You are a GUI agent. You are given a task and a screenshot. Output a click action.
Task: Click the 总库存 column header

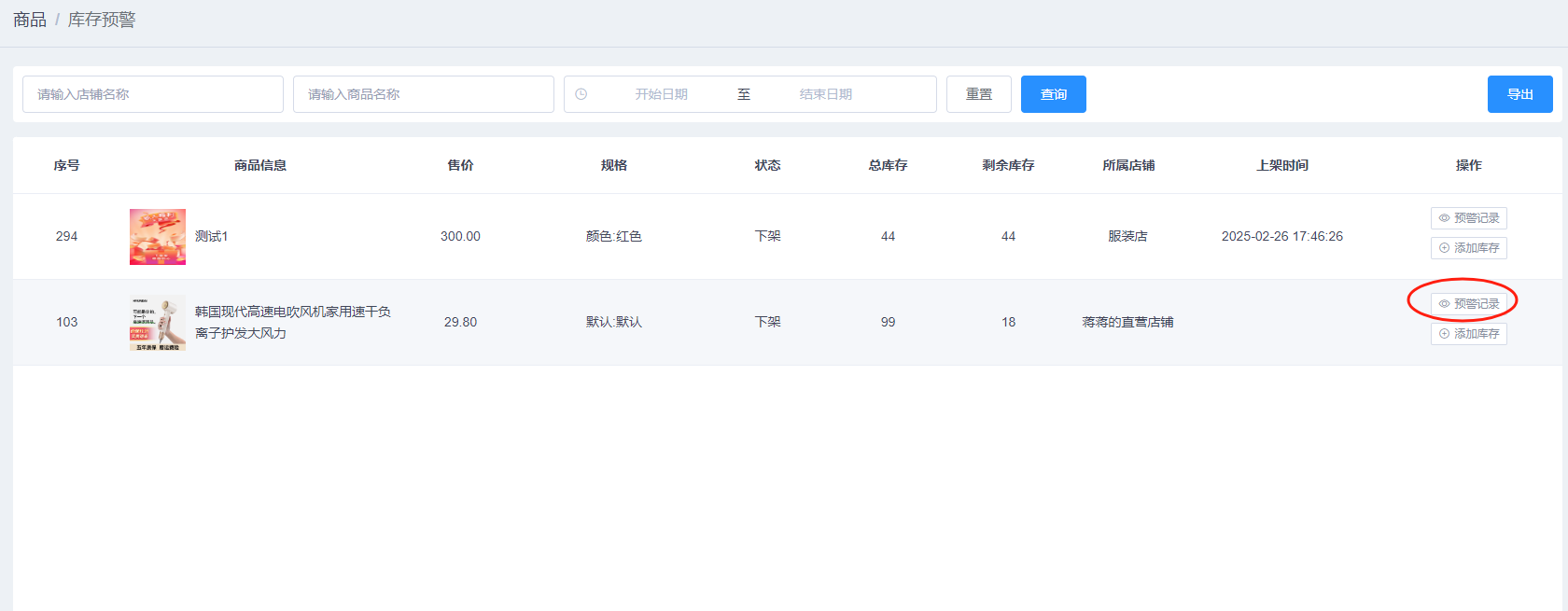click(888, 165)
